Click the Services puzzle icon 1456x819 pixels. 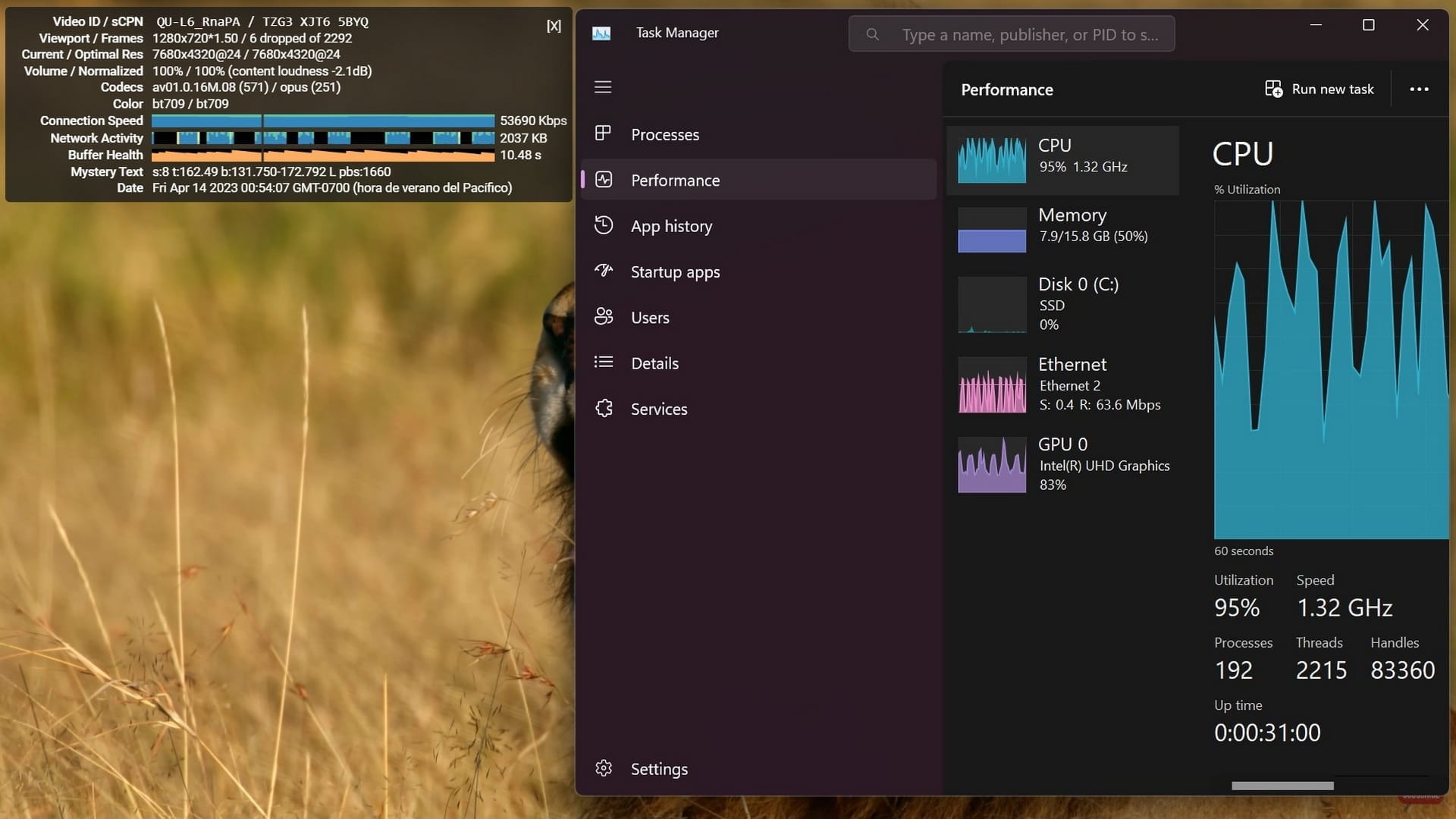604,409
